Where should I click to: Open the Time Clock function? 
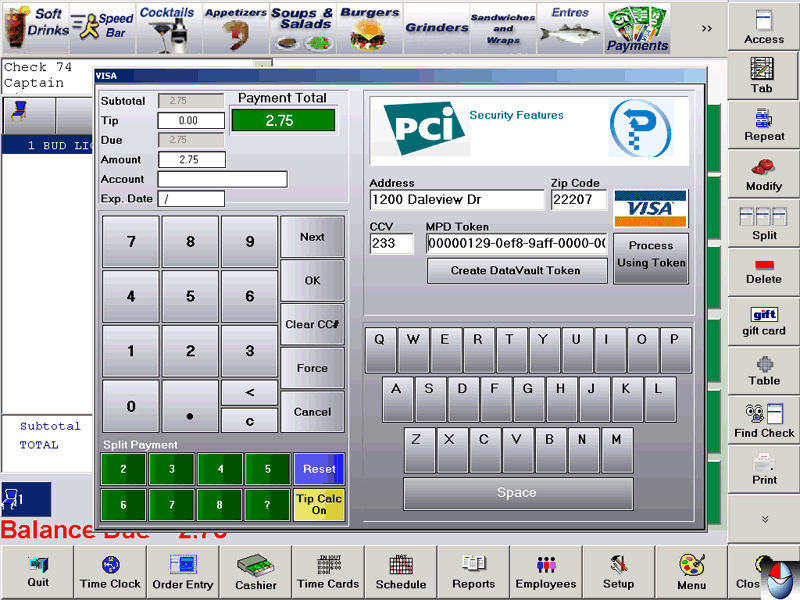coord(110,572)
